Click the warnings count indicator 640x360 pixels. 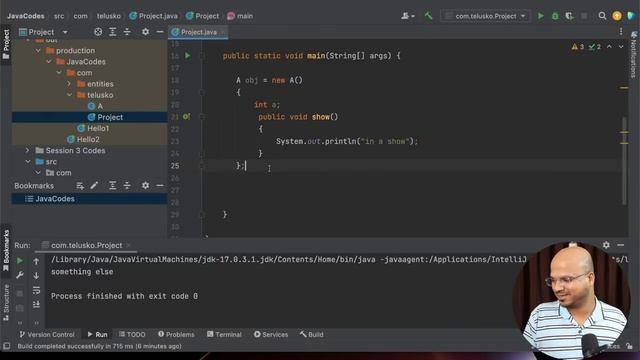578,47
